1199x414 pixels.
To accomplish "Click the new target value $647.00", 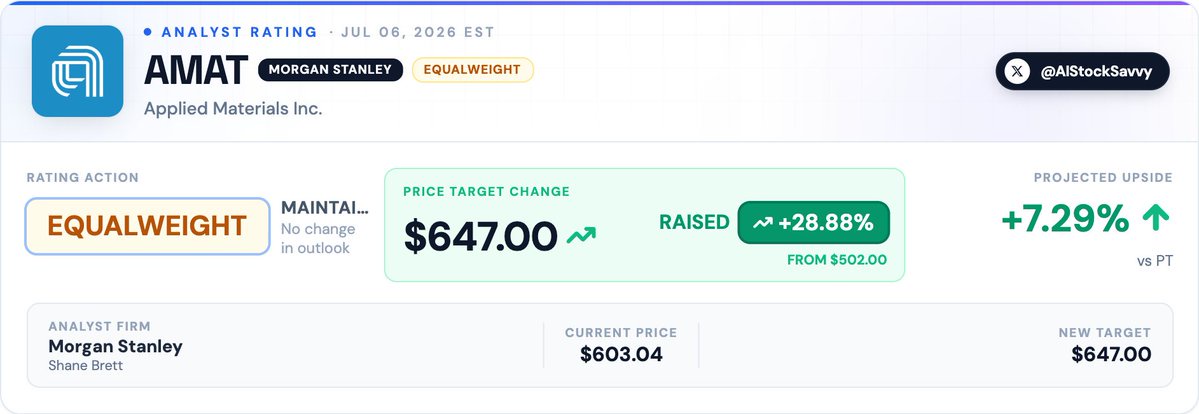I will pyautogui.click(x=1111, y=354).
